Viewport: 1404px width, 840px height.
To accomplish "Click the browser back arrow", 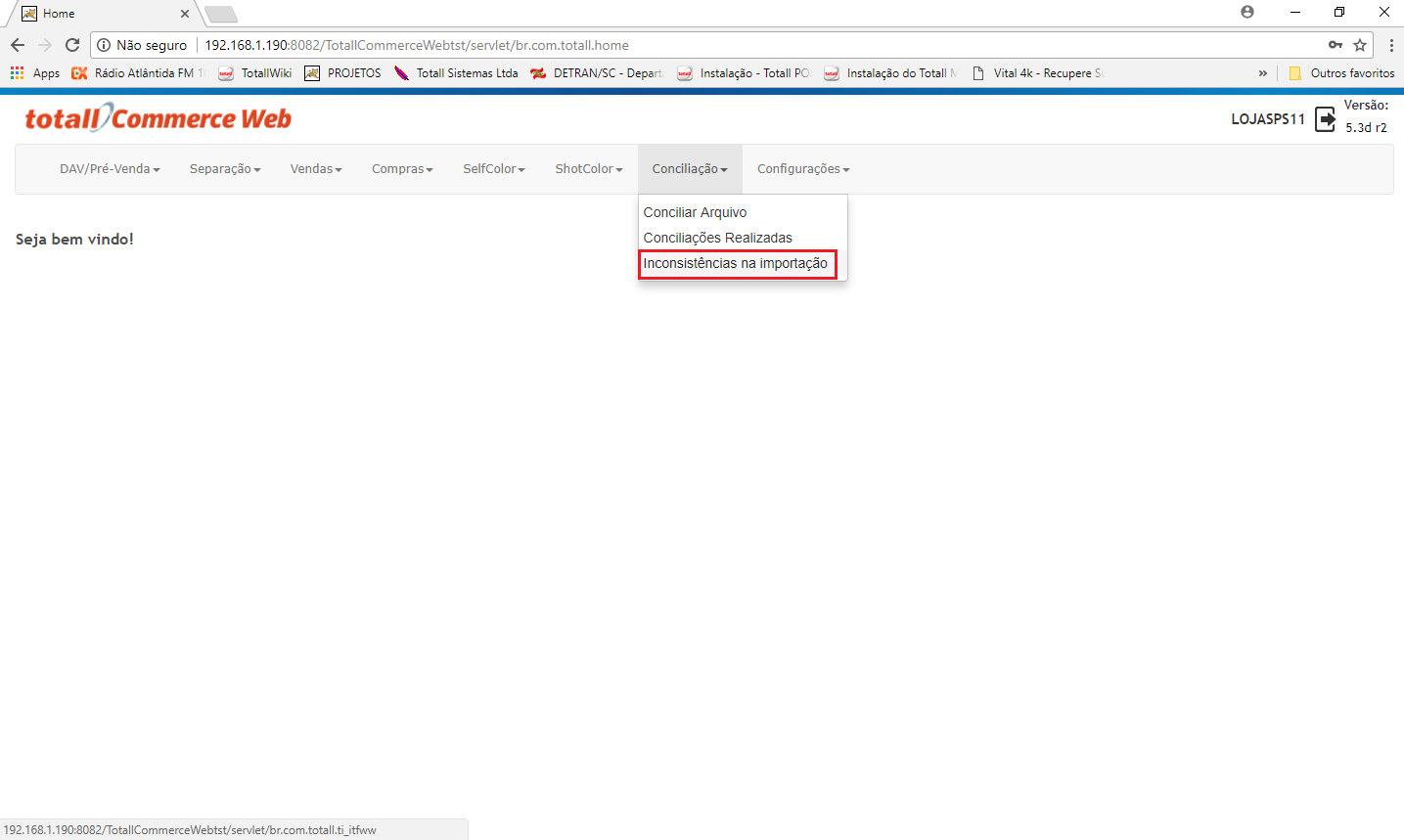I will pos(18,45).
